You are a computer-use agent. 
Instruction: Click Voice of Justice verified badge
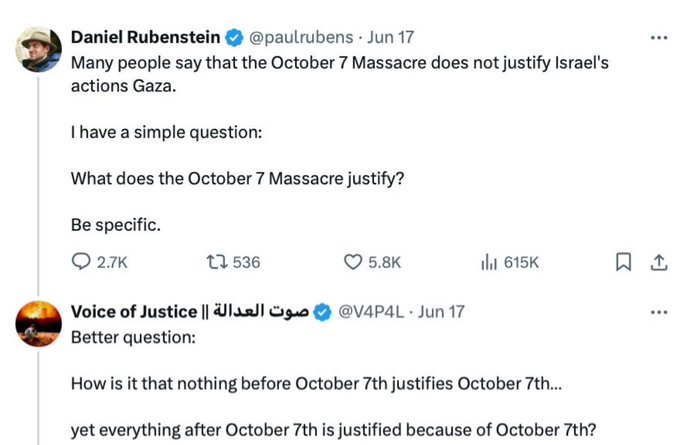322,312
